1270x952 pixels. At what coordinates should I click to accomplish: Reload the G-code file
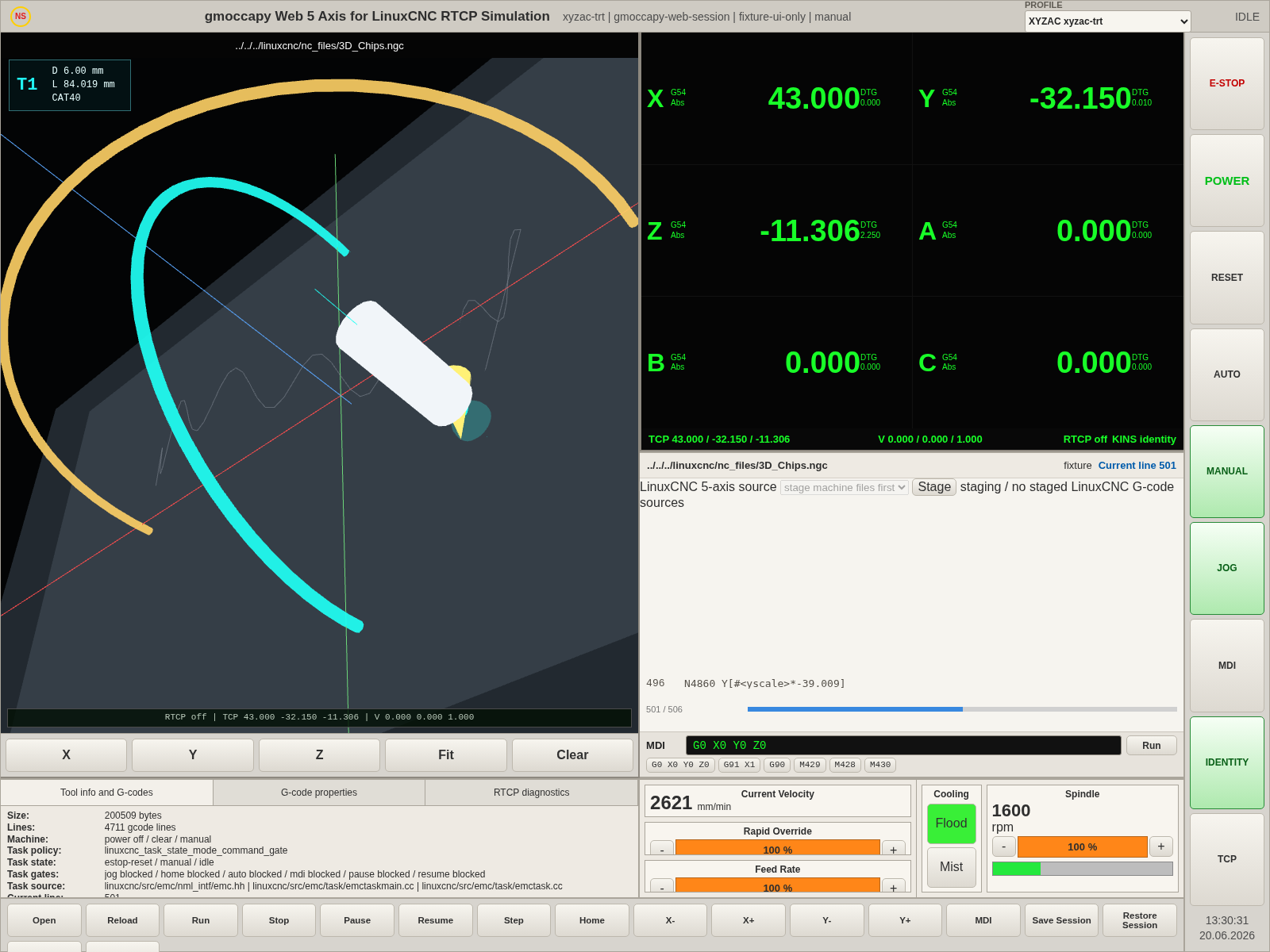(x=122, y=920)
